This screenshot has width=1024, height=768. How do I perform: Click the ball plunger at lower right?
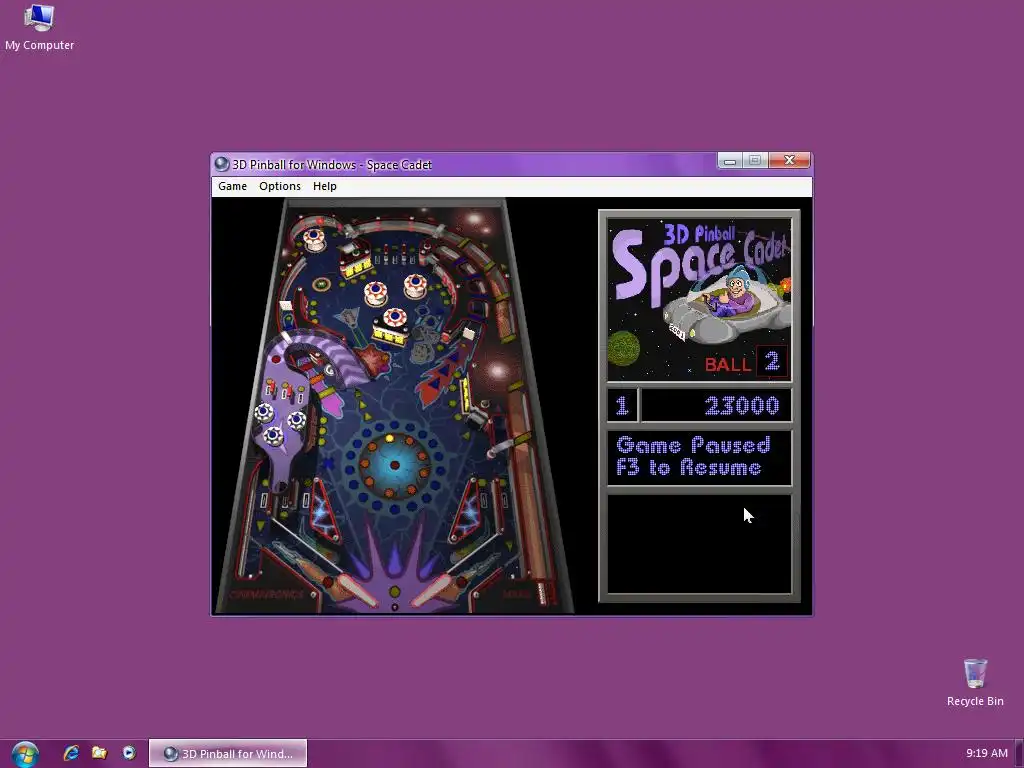pyautogui.click(x=543, y=592)
